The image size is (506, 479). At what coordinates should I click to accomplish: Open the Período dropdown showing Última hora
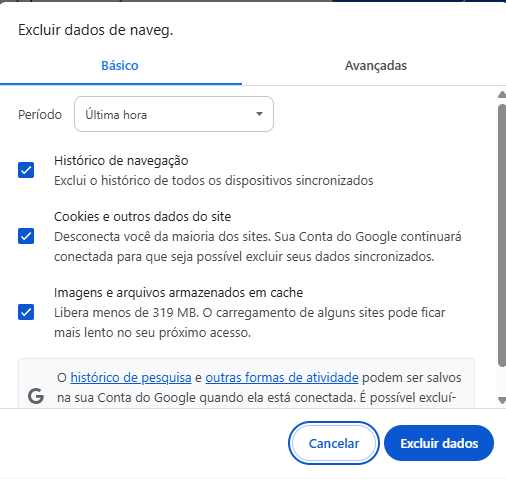click(174, 114)
